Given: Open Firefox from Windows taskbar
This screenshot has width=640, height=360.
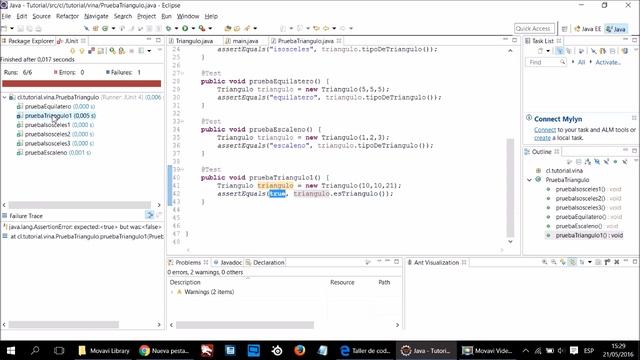Looking at the screenshot, I should click(300, 350).
